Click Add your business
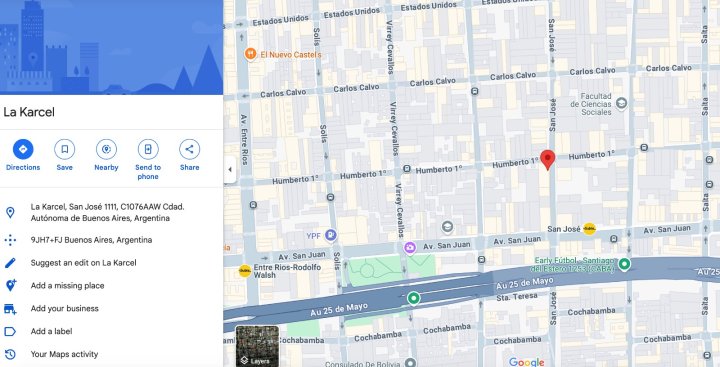The image size is (720, 367). tap(112, 309)
